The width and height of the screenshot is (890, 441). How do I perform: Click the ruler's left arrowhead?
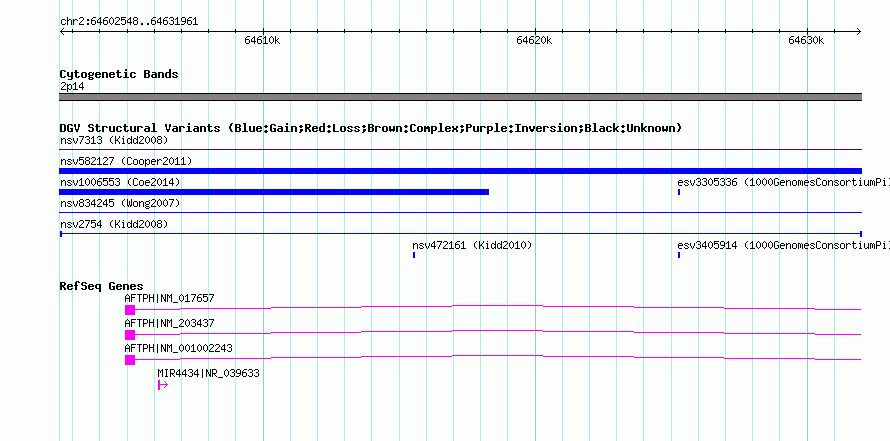63,31
